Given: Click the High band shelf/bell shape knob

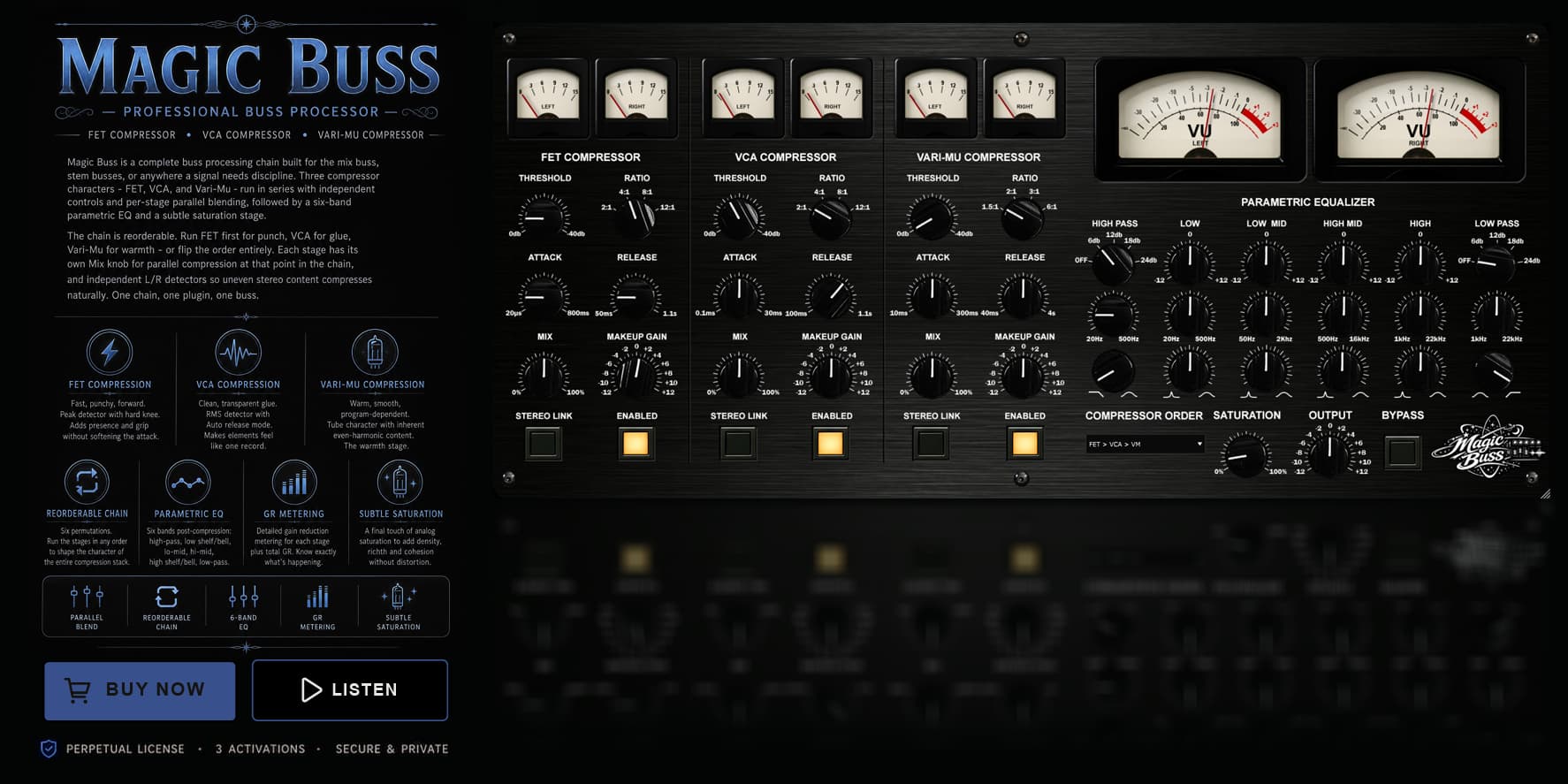Looking at the screenshot, I should (x=1420, y=369).
